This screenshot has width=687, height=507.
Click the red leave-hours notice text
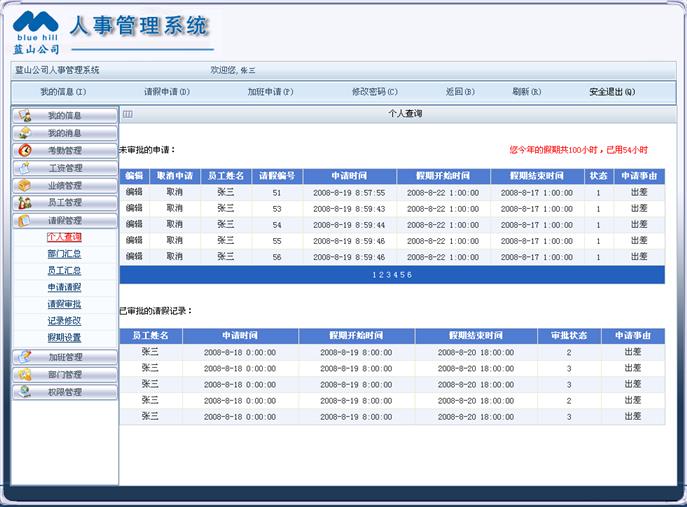(x=578, y=150)
